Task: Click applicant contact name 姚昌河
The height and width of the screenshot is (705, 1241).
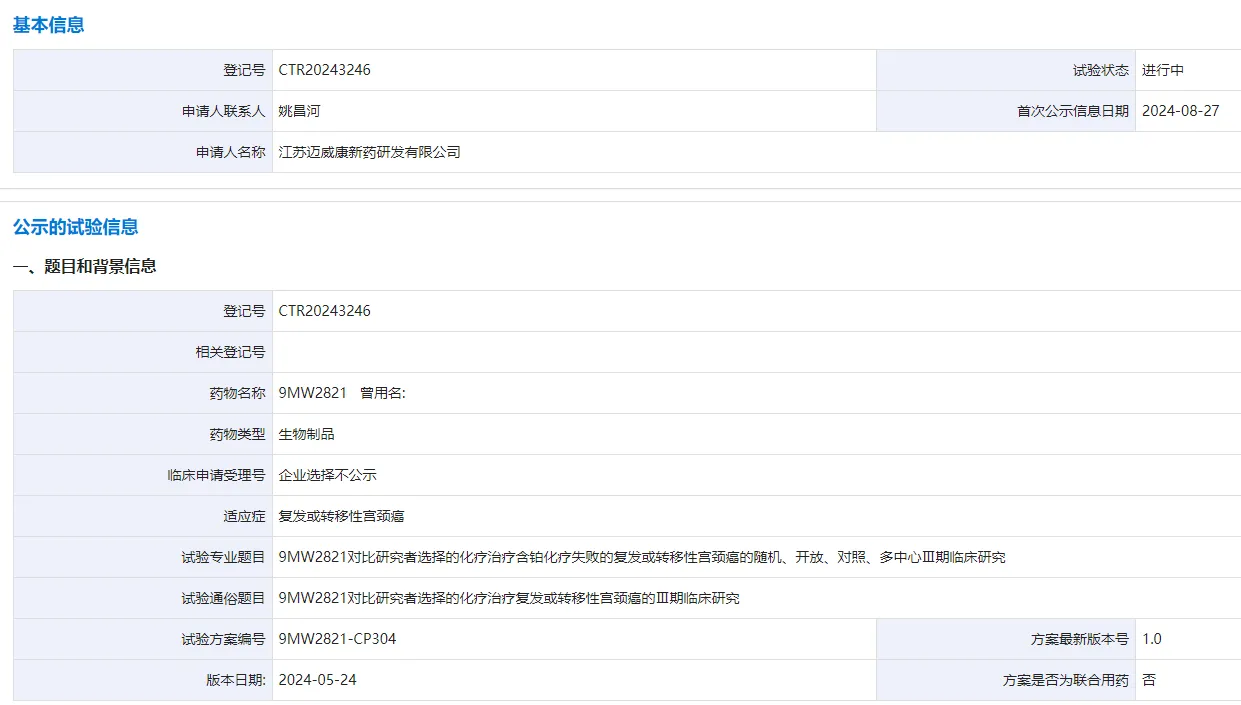Action: [x=299, y=111]
